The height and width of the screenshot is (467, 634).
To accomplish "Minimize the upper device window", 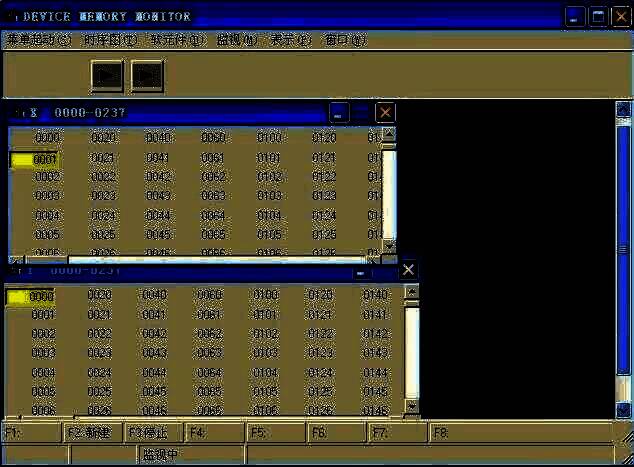I will (x=339, y=113).
